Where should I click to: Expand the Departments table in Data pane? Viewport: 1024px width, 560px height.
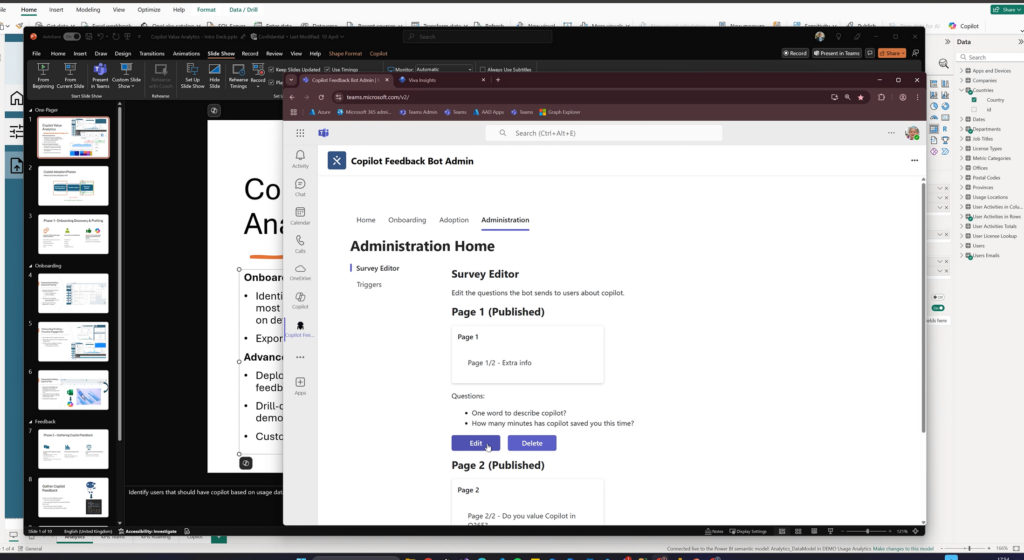(x=961, y=129)
